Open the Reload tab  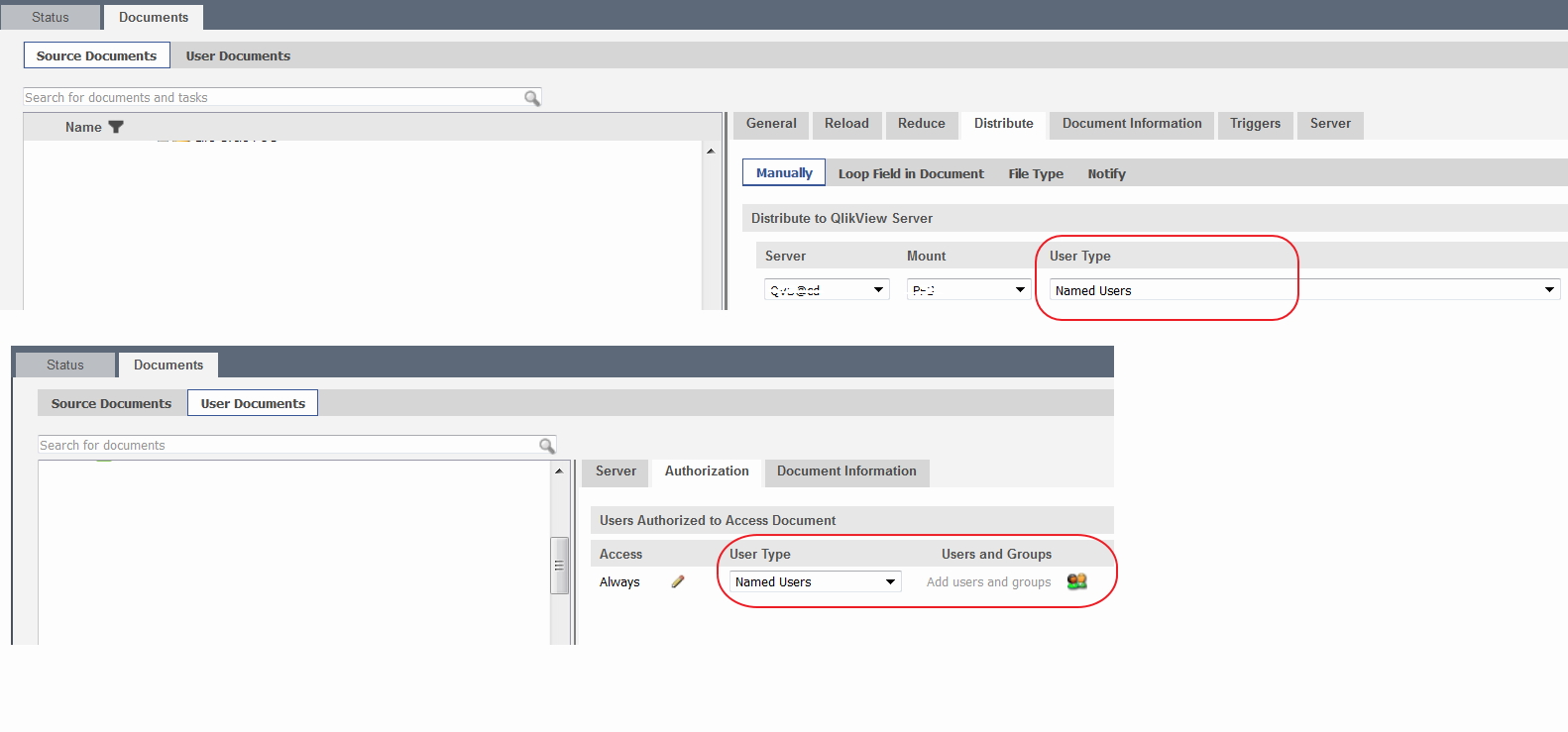coord(846,124)
